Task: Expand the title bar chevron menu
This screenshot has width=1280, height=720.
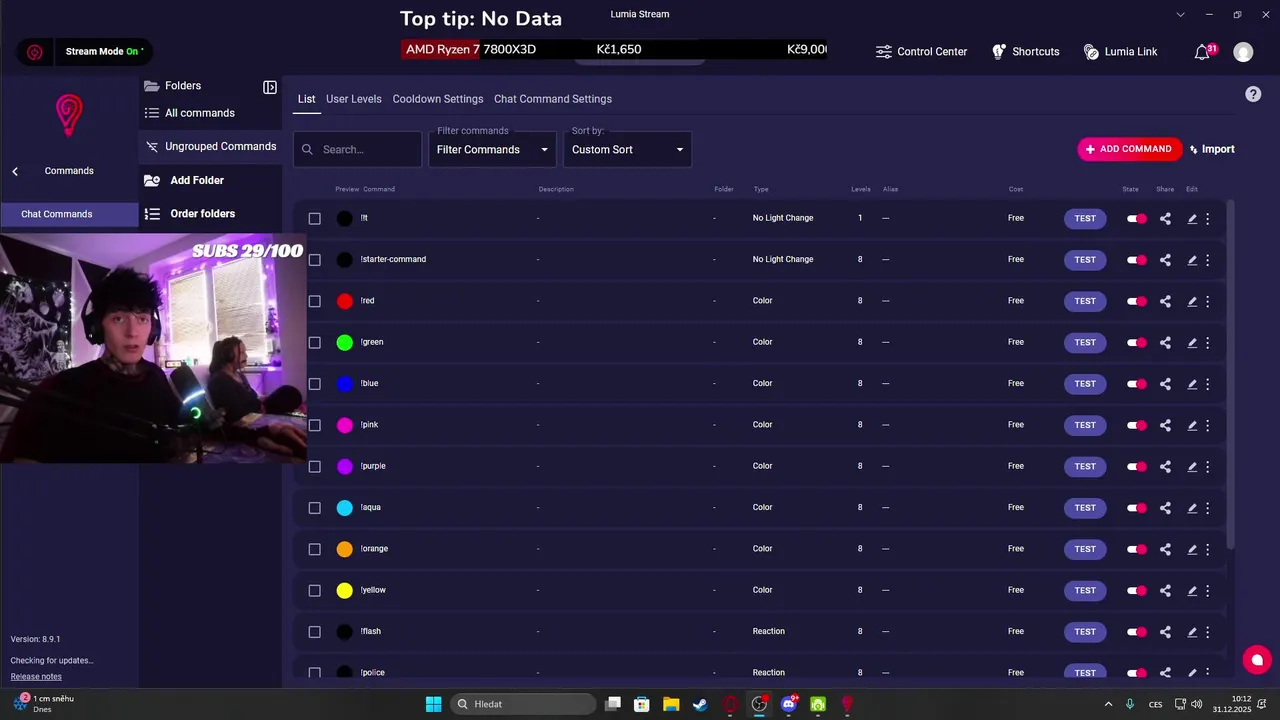Action: pos(1181,15)
